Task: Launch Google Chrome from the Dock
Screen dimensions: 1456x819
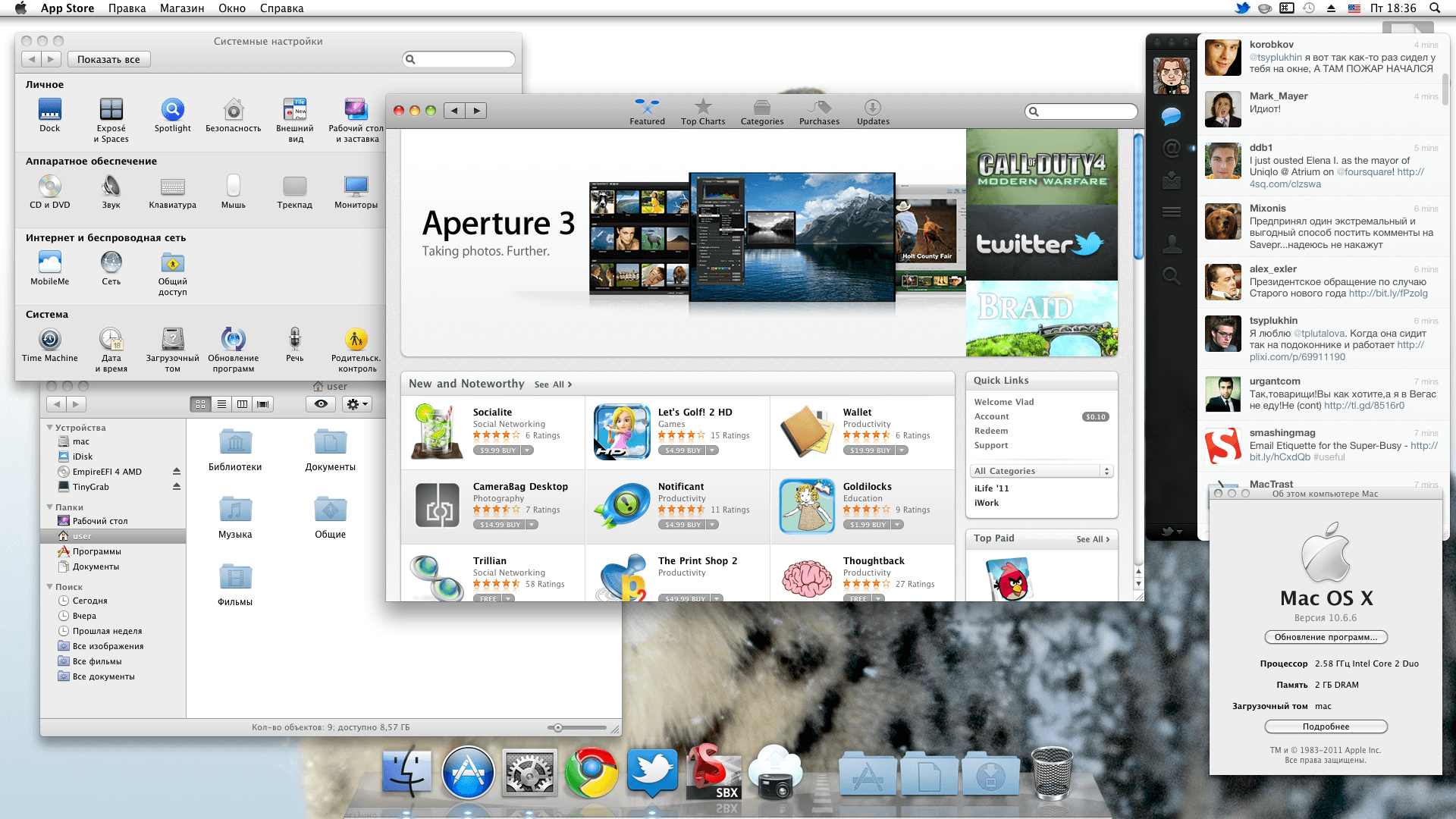Action: tap(591, 772)
